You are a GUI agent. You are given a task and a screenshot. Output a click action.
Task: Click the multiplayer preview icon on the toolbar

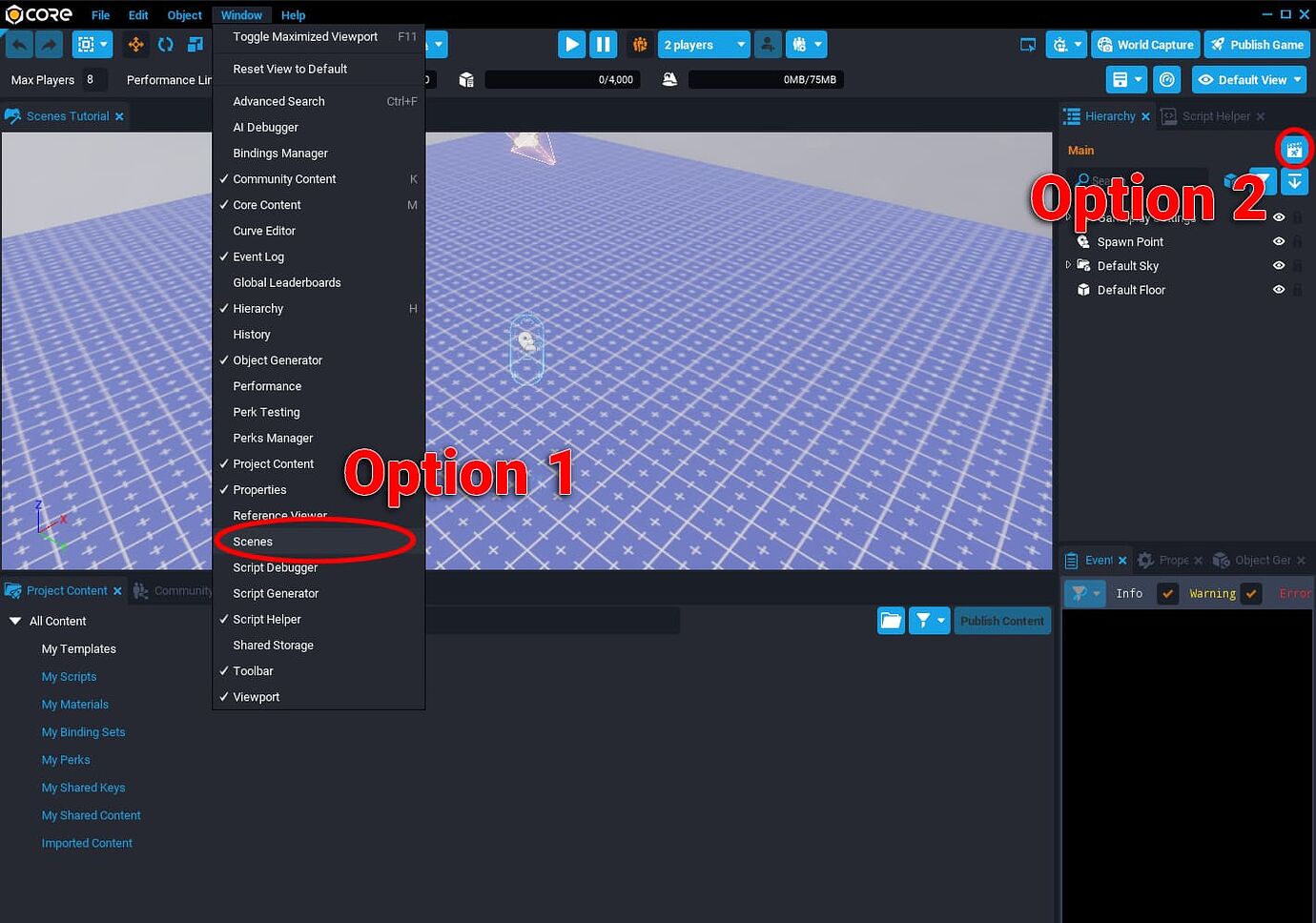tap(640, 44)
